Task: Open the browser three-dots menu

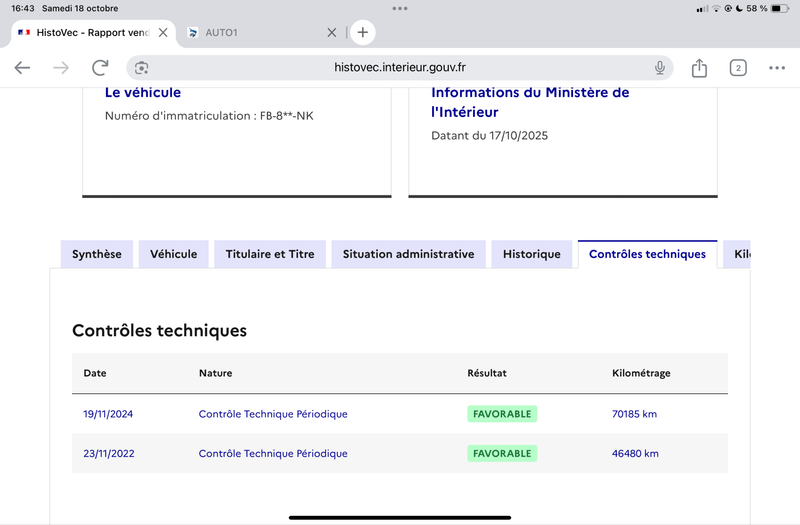Action: pos(777,68)
